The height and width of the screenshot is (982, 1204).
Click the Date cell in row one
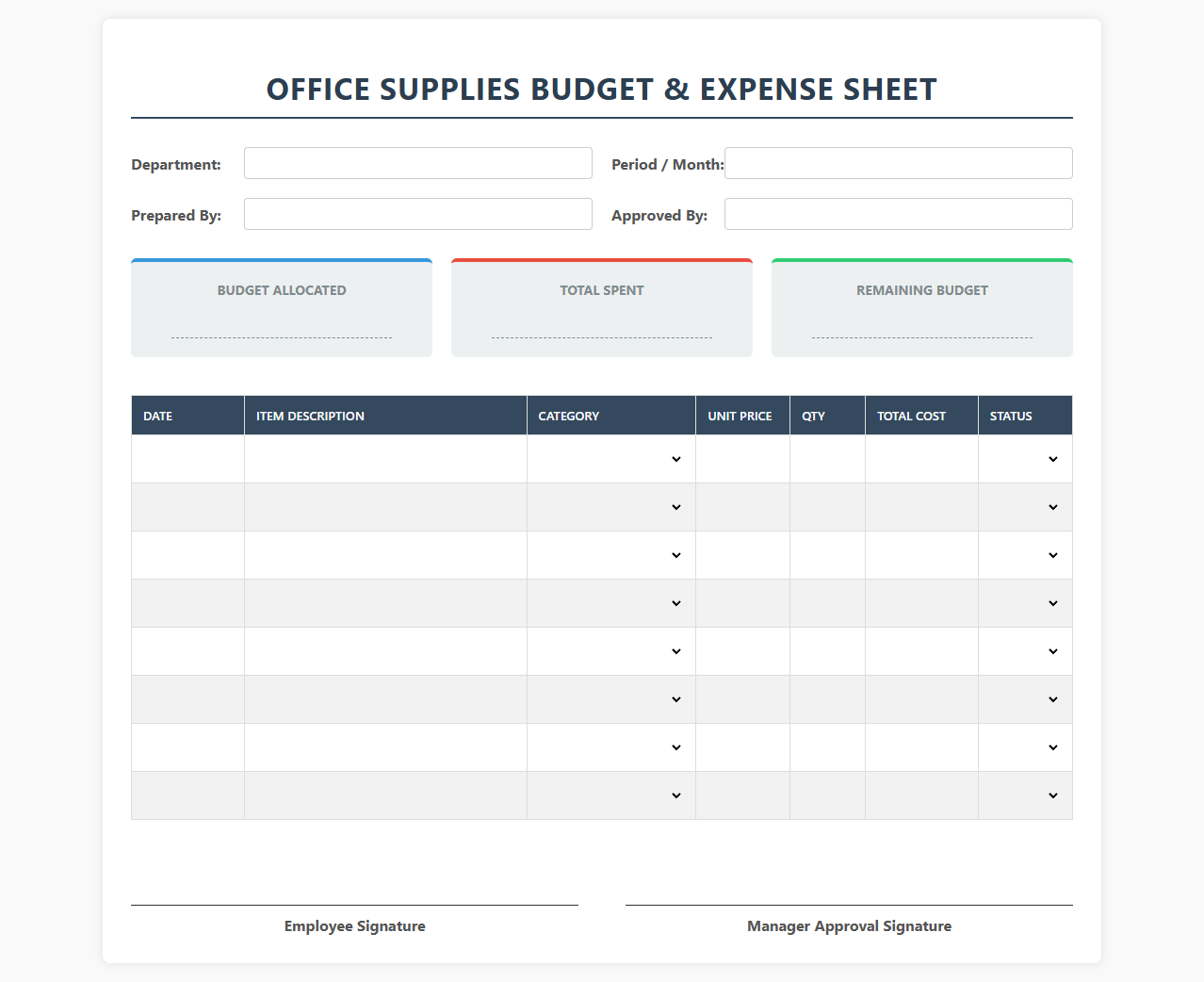coord(188,459)
